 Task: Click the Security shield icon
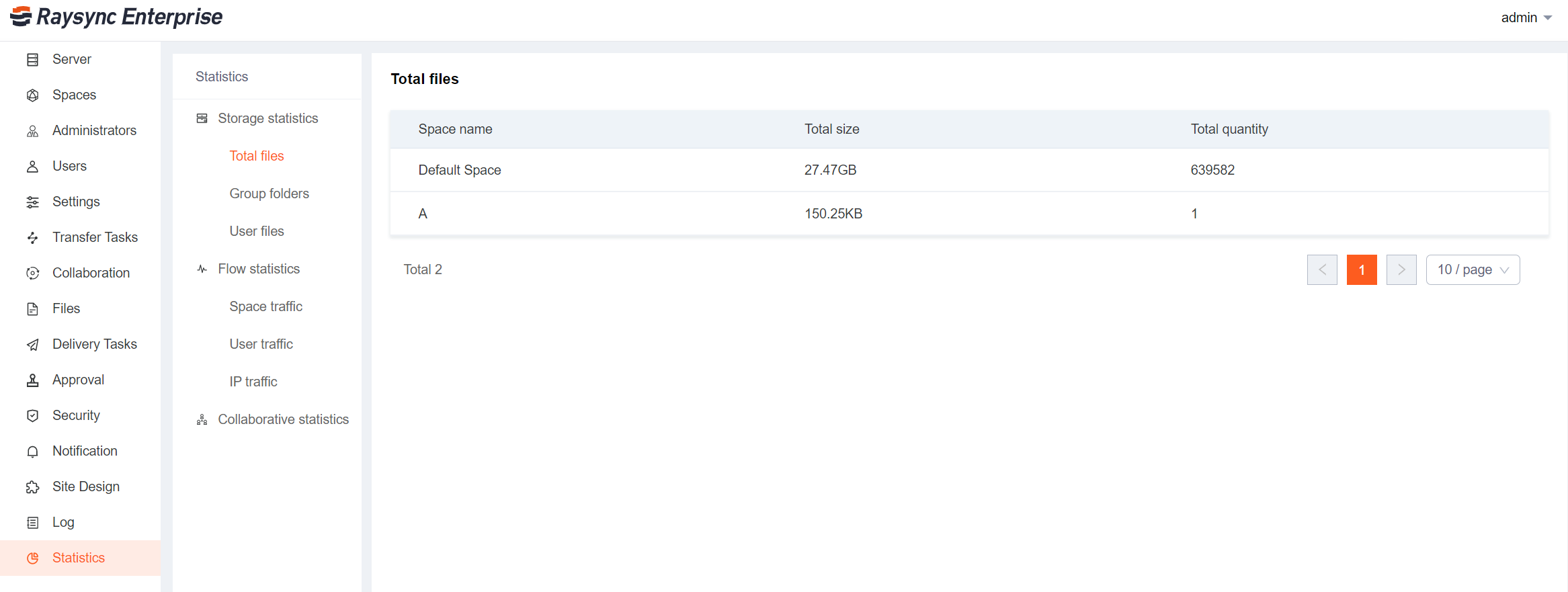32,416
